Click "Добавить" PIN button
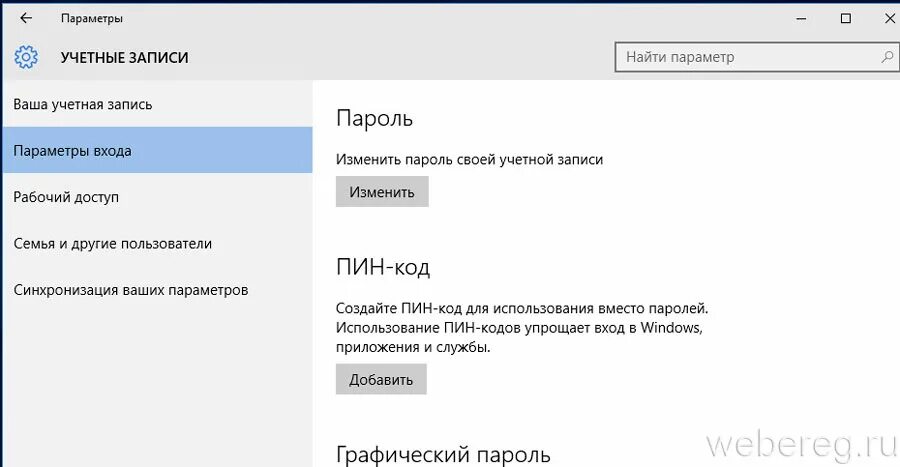The image size is (900, 467). pos(381,379)
